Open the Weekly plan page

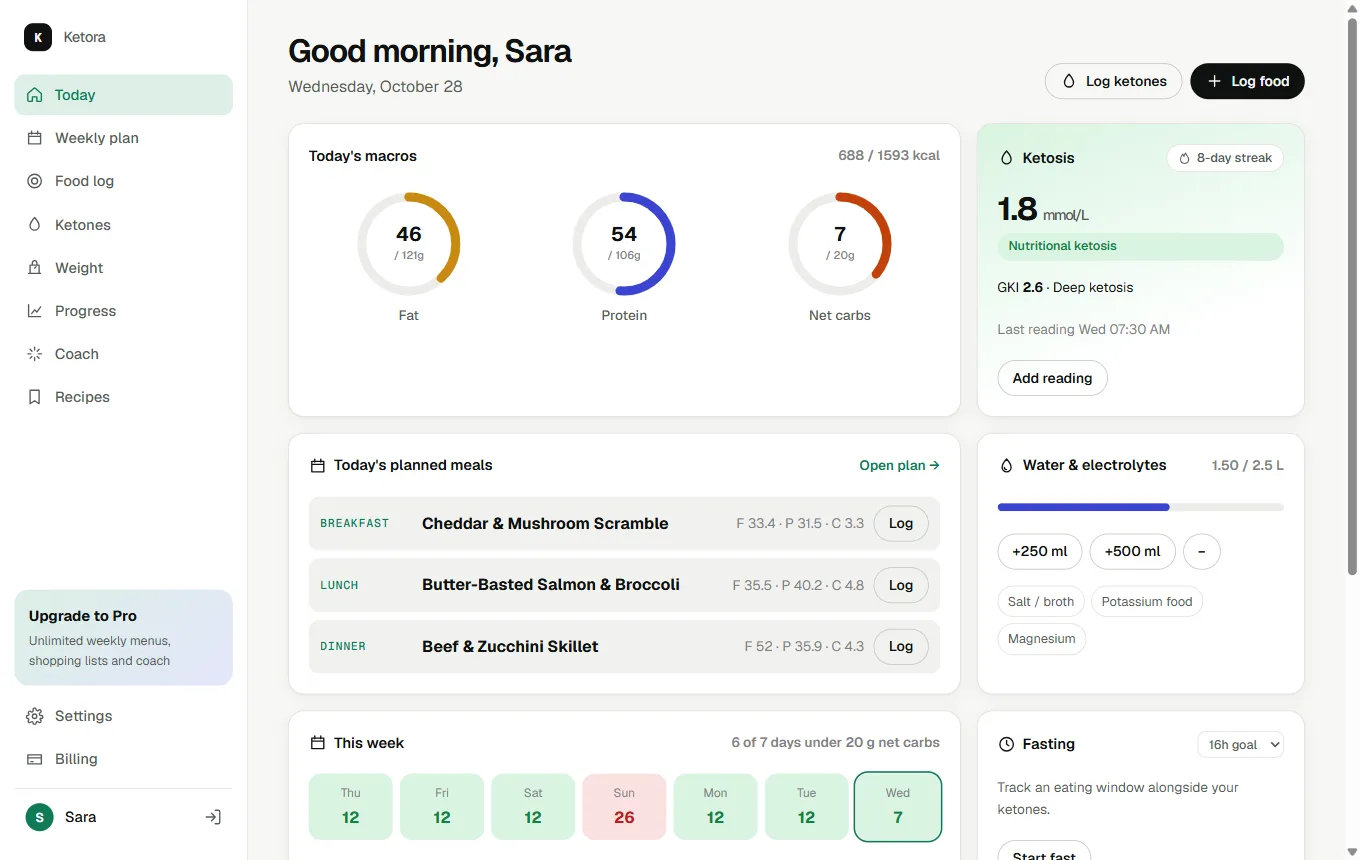(124, 138)
